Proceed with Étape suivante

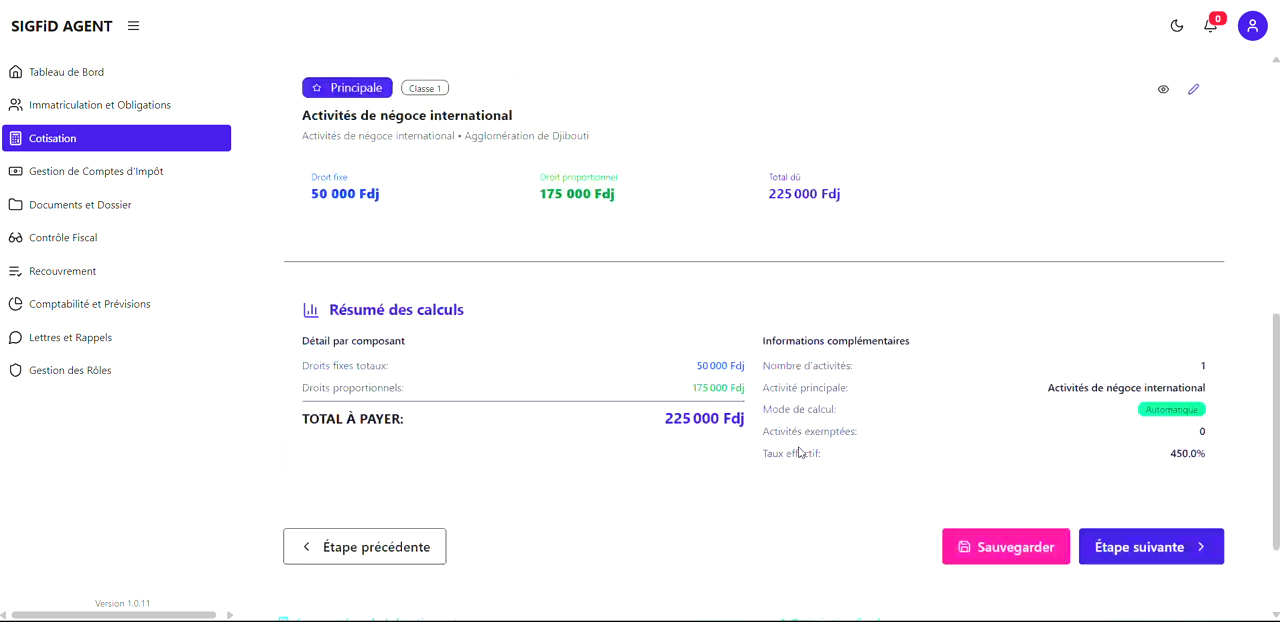tap(1151, 546)
